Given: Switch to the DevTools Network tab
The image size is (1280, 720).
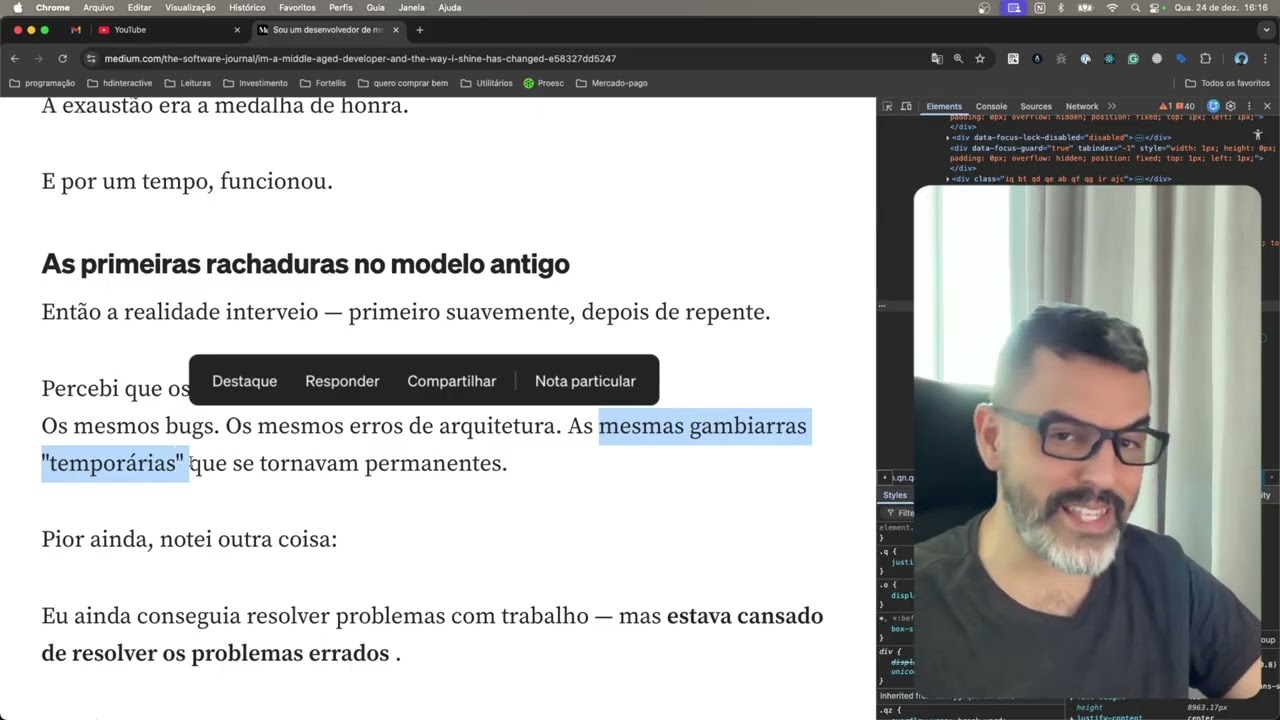Looking at the screenshot, I should [x=1082, y=106].
